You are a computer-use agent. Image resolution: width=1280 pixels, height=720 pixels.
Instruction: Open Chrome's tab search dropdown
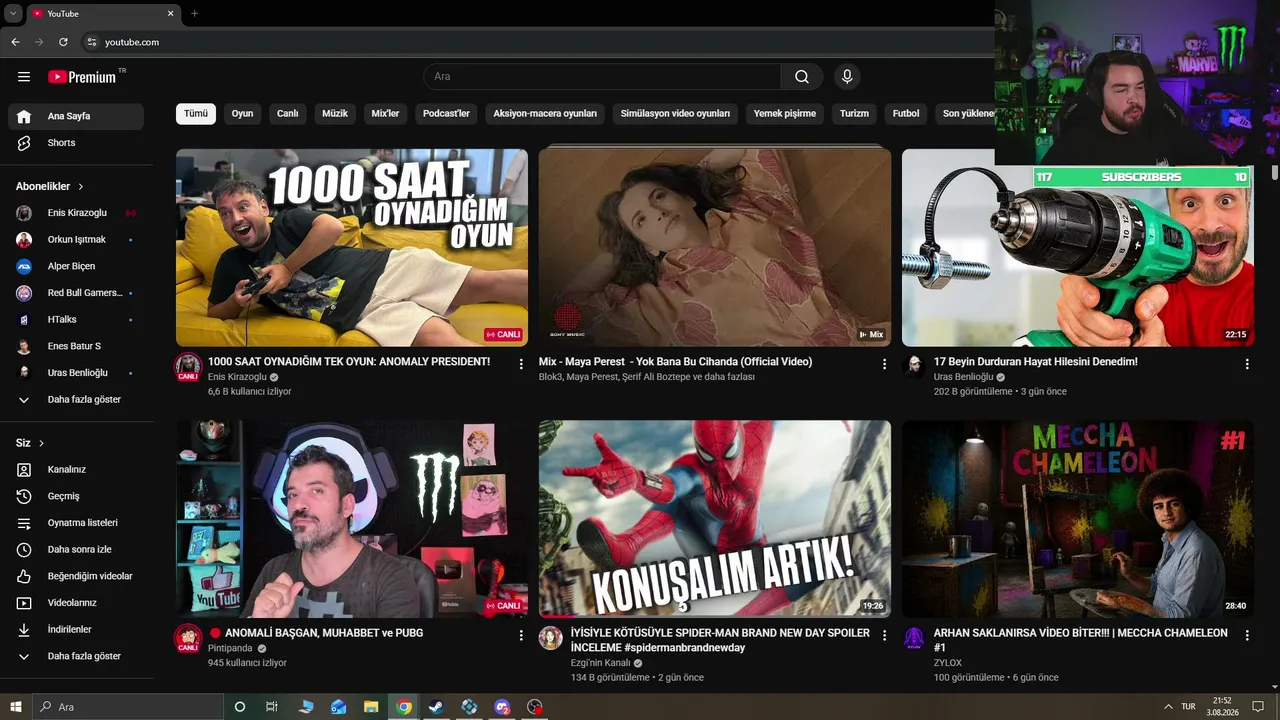coord(13,13)
